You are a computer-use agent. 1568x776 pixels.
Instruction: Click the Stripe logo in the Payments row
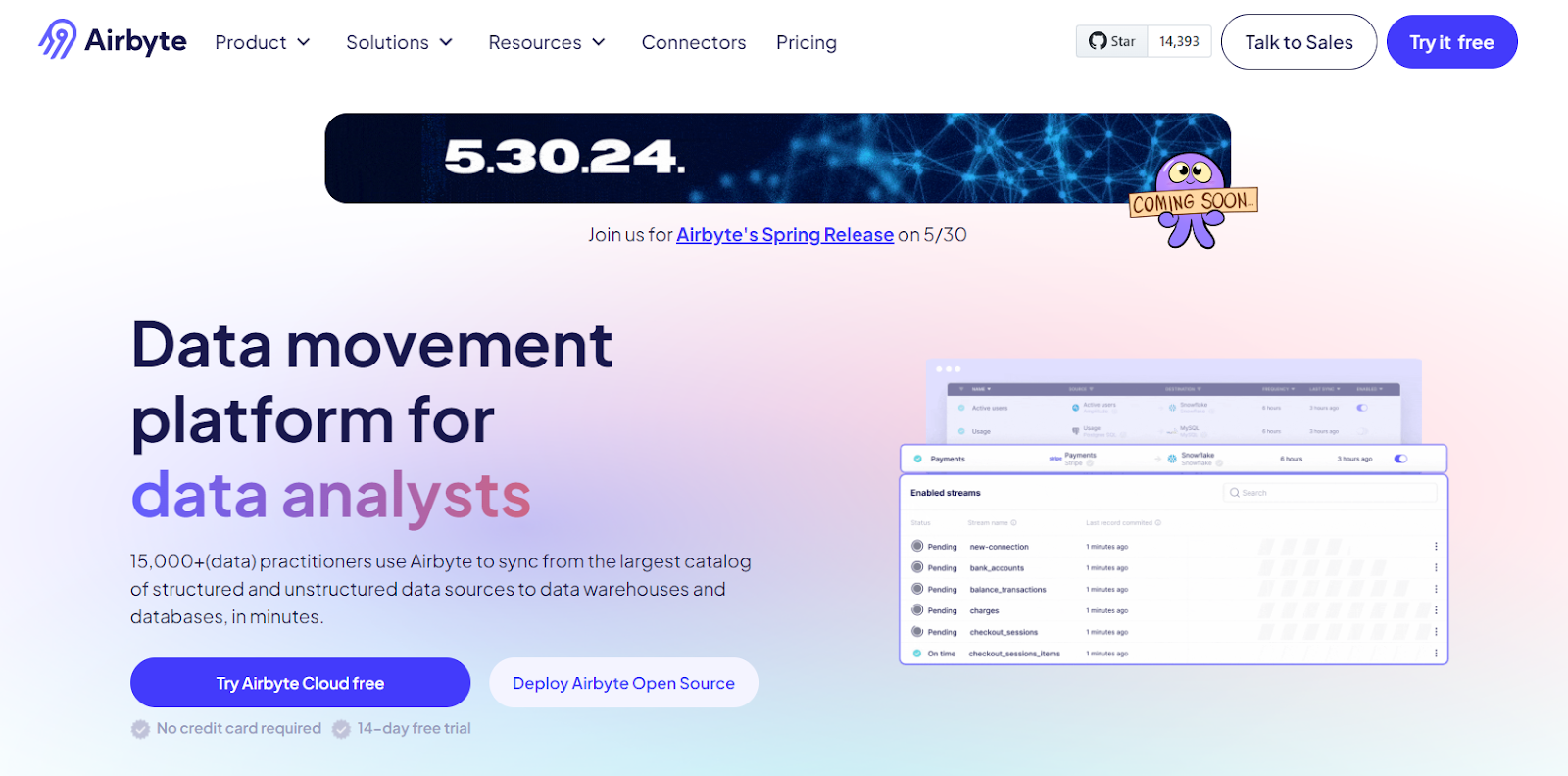[1055, 459]
